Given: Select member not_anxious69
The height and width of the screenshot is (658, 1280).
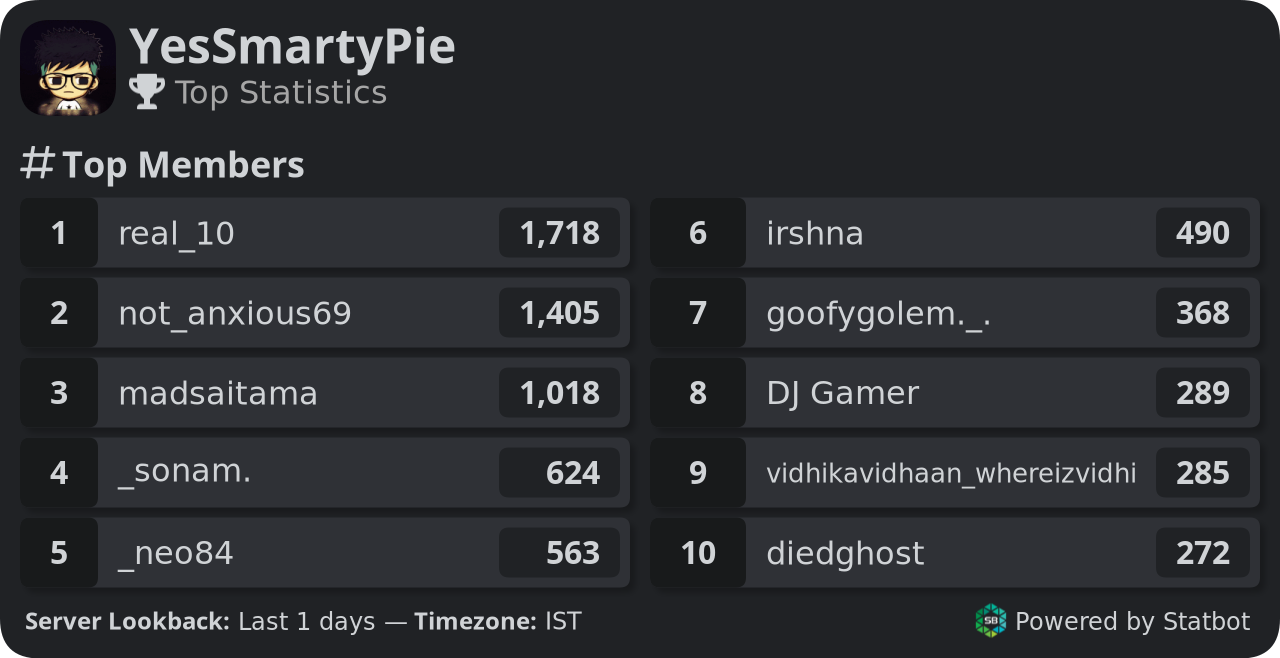Looking at the screenshot, I should pos(325,313).
